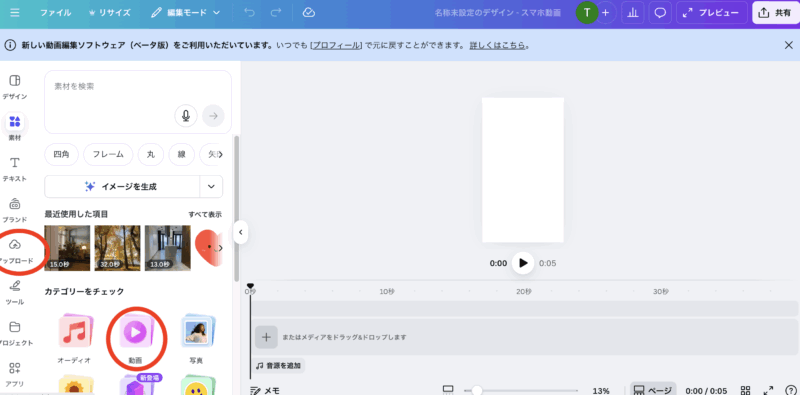
Task: Click the イメージを生成 button
Action: 122,187
